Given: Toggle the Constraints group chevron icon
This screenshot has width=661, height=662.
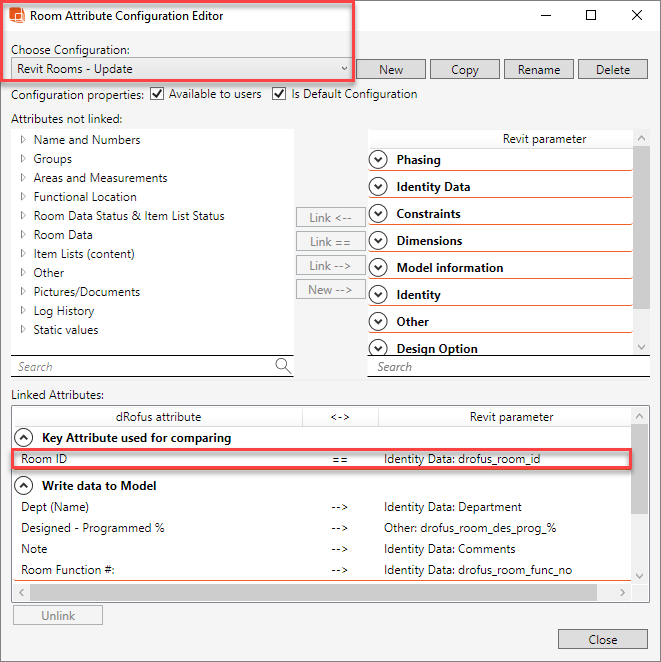Looking at the screenshot, I should coord(378,213).
